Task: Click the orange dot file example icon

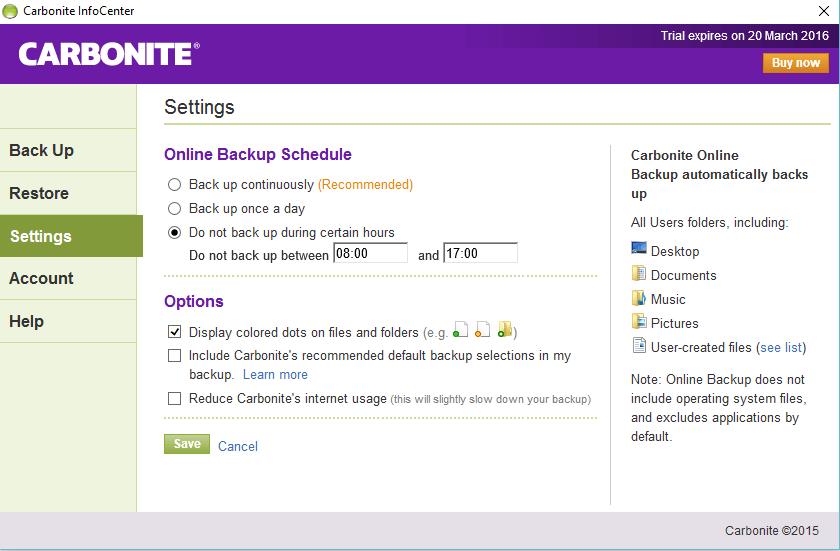Action: coord(483,329)
